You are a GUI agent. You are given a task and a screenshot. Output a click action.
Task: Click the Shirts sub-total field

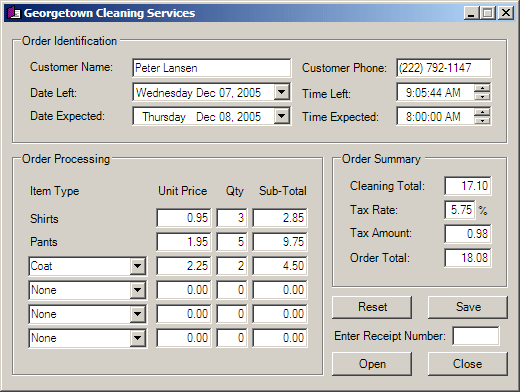(280, 218)
